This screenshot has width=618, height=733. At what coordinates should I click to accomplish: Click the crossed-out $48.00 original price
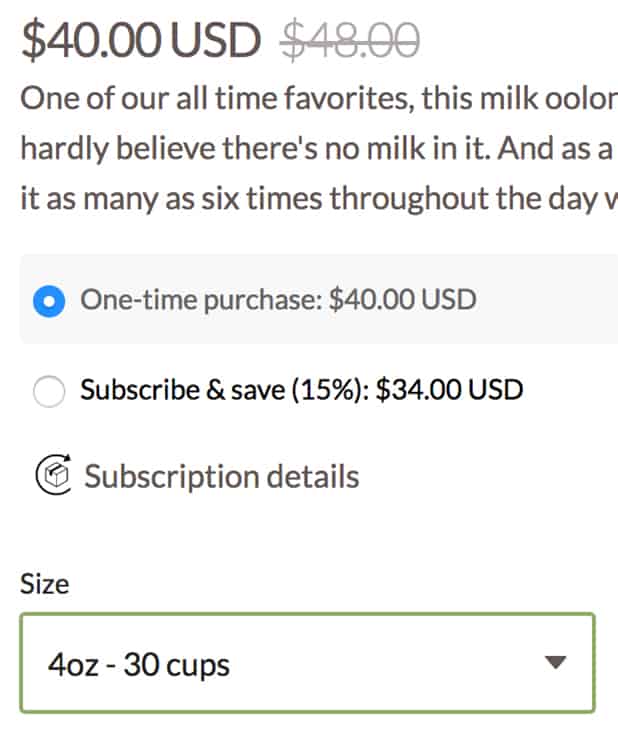tap(350, 40)
